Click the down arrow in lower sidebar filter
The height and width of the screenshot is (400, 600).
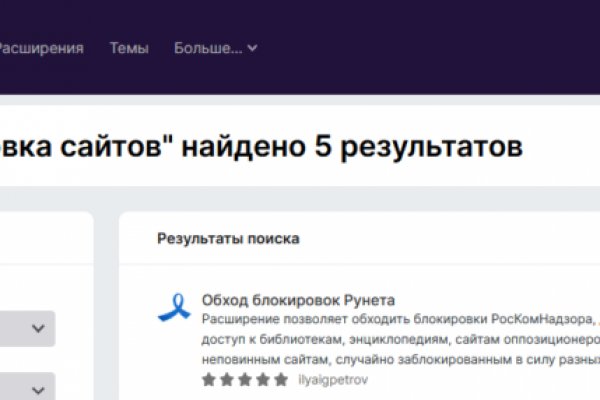coord(39,388)
